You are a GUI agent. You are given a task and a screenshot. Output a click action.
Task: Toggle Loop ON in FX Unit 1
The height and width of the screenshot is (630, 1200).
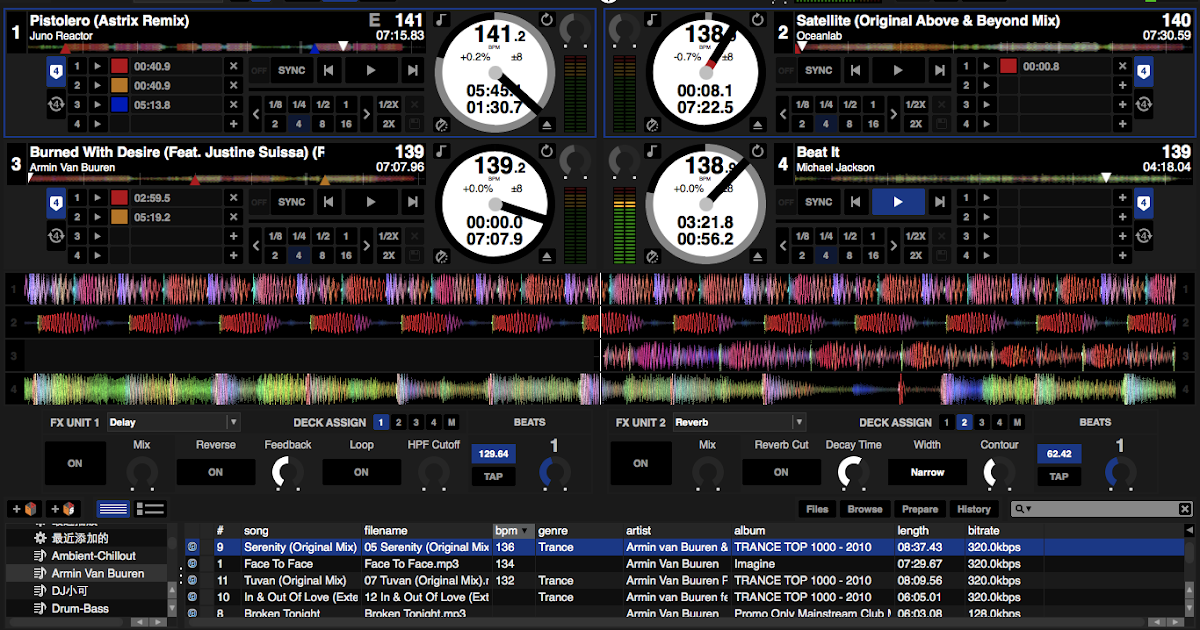361,472
